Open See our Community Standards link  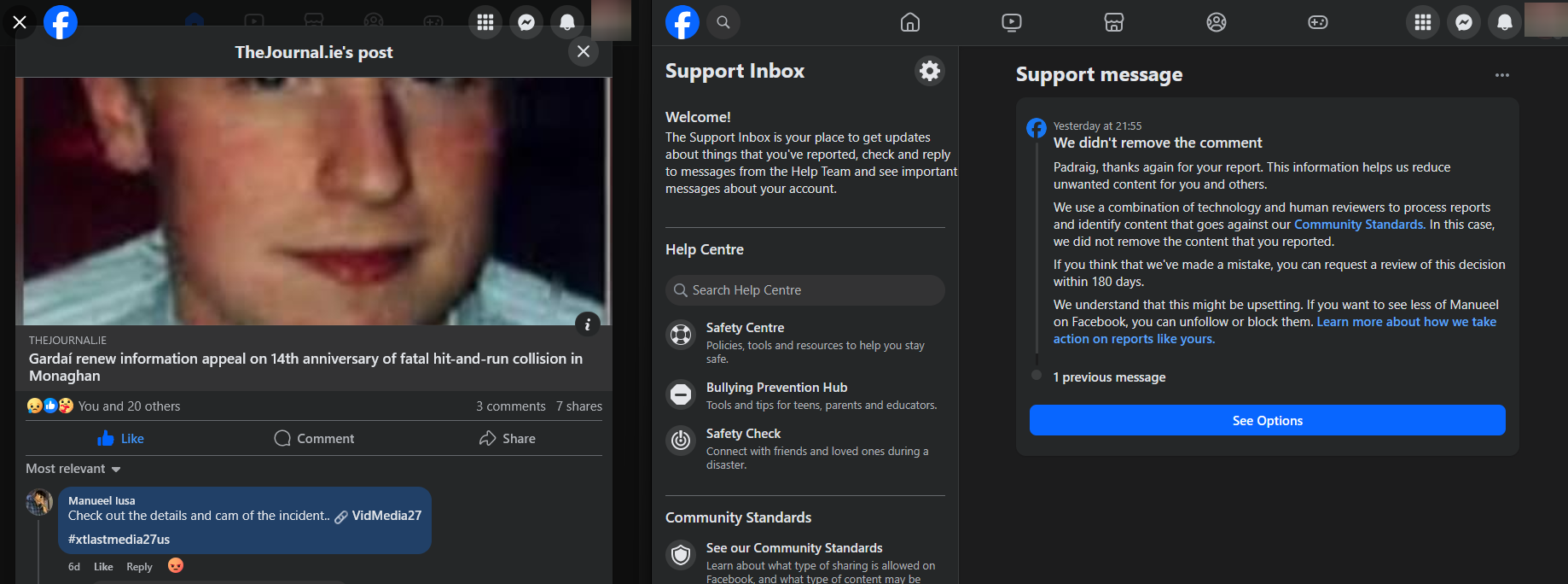[x=794, y=548]
